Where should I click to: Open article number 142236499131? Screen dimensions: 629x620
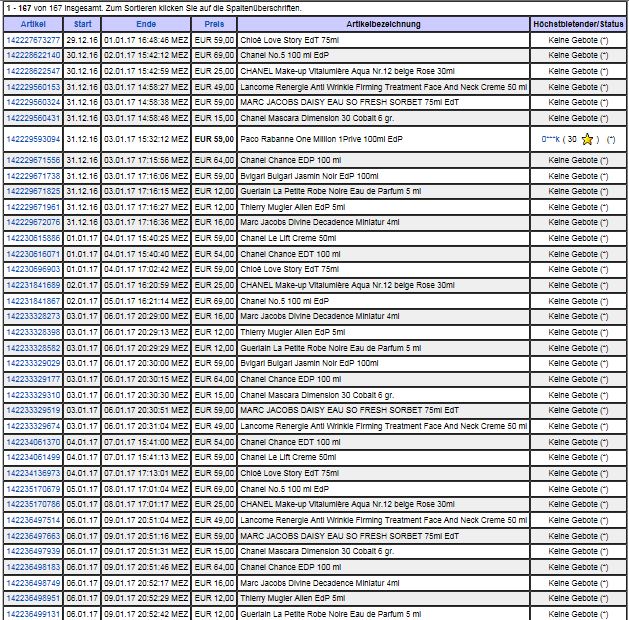coord(33,614)
